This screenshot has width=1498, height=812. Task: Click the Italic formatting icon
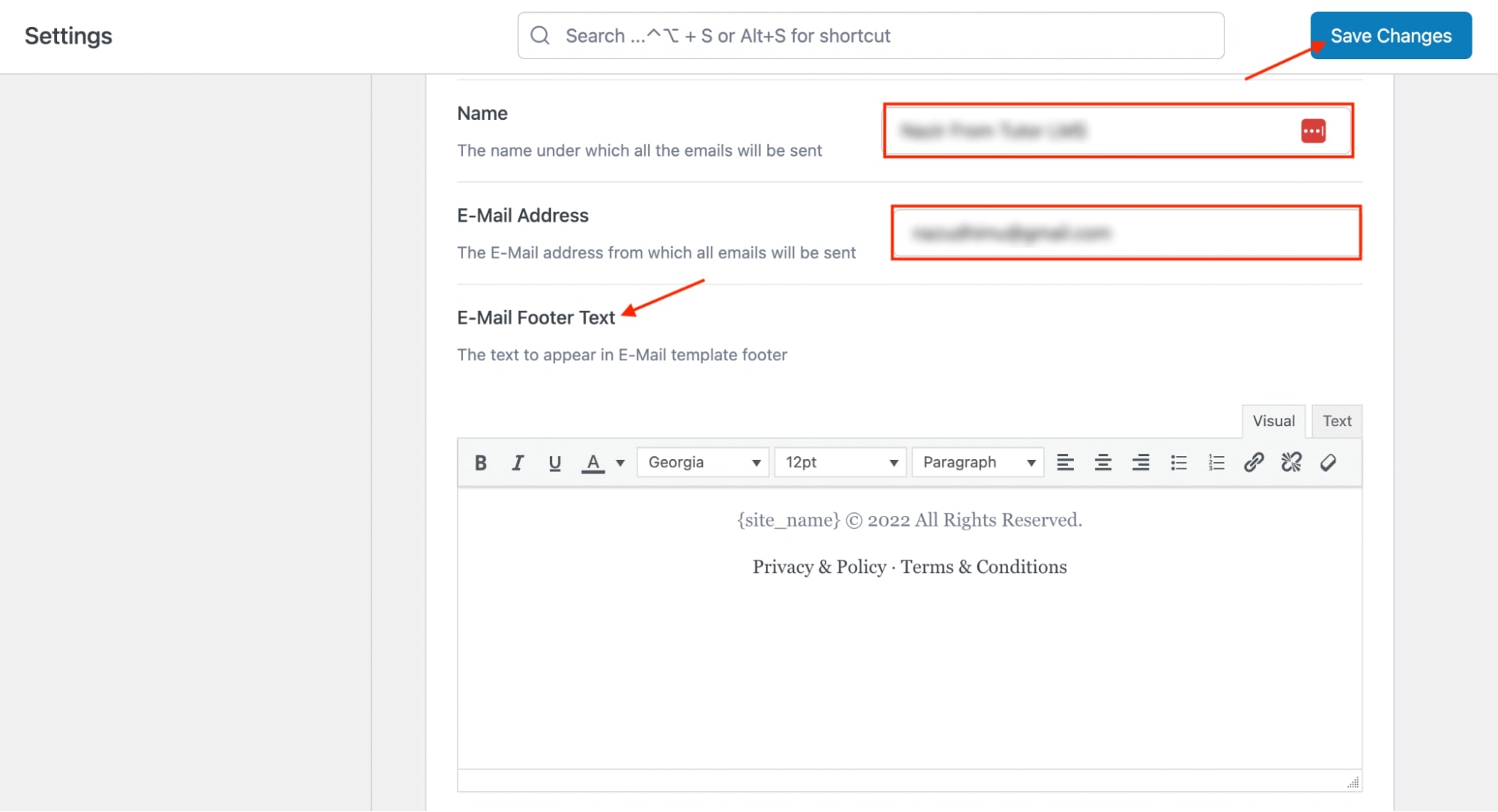518,462
